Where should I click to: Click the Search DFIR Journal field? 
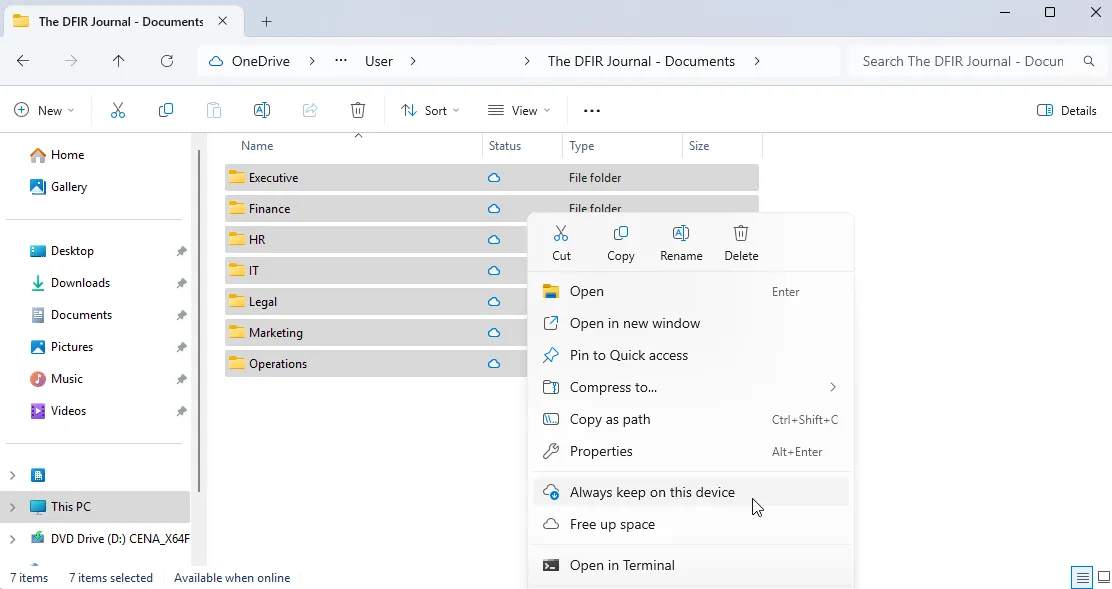click(x=962, y=61)
